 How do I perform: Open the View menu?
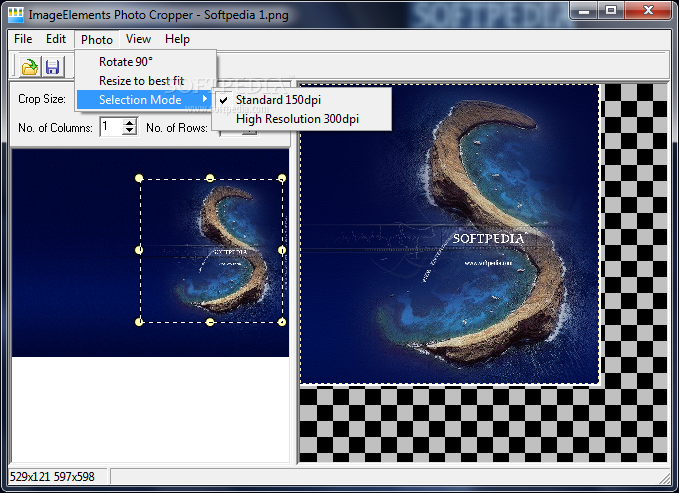click(x=138, y=39)
